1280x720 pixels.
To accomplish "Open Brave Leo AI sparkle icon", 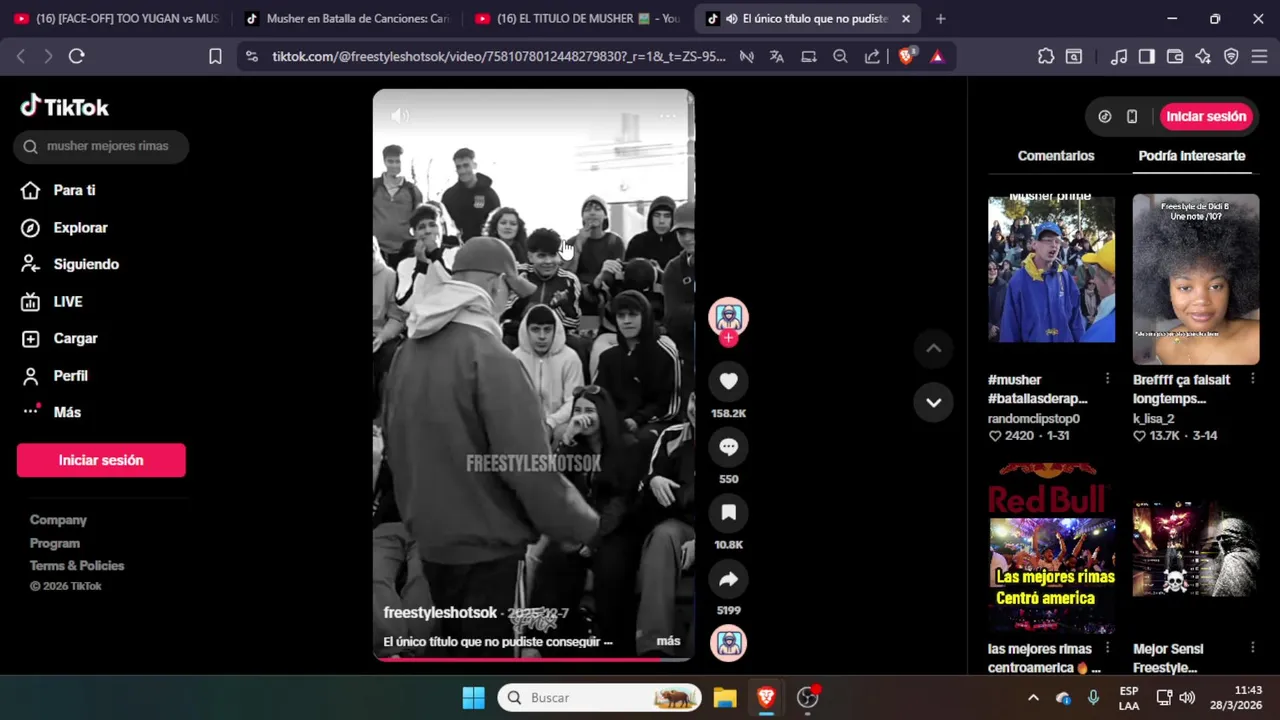I will pyautogui.click(x=1203, y=56).
